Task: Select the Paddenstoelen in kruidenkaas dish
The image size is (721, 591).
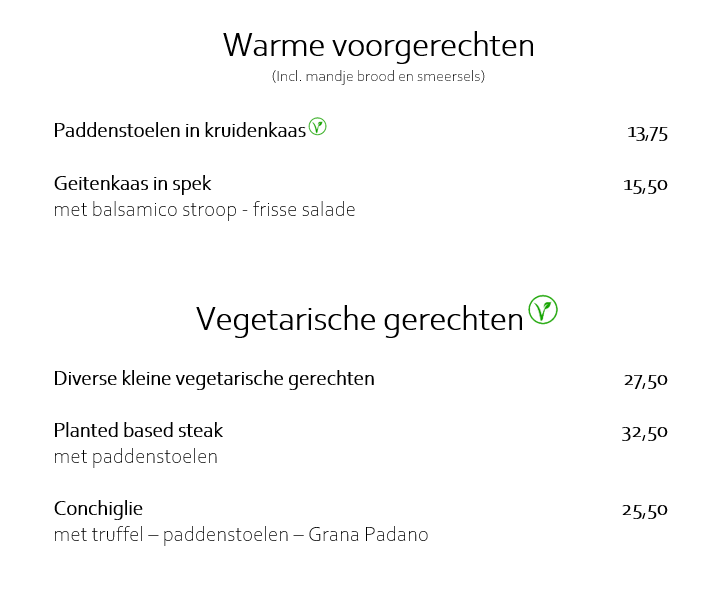Action: tap(179, 131)
